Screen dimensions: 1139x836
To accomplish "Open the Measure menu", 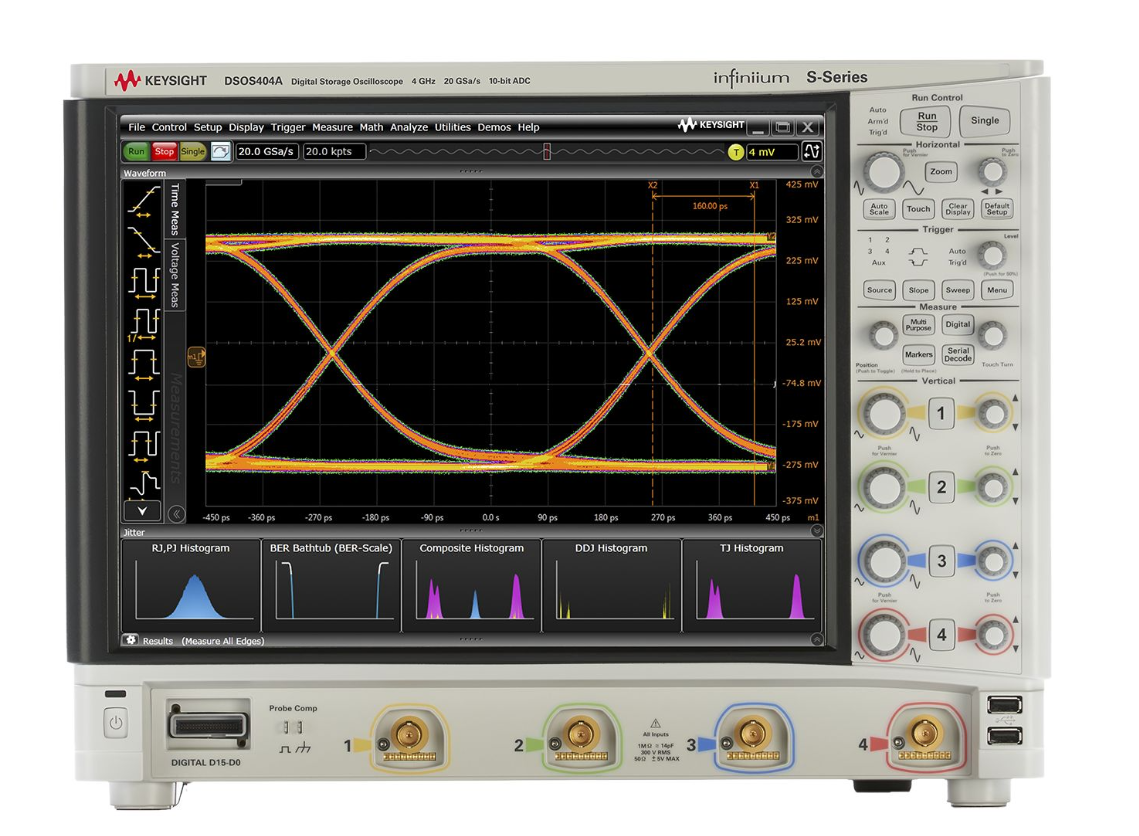I will click(x=332, y=128).
